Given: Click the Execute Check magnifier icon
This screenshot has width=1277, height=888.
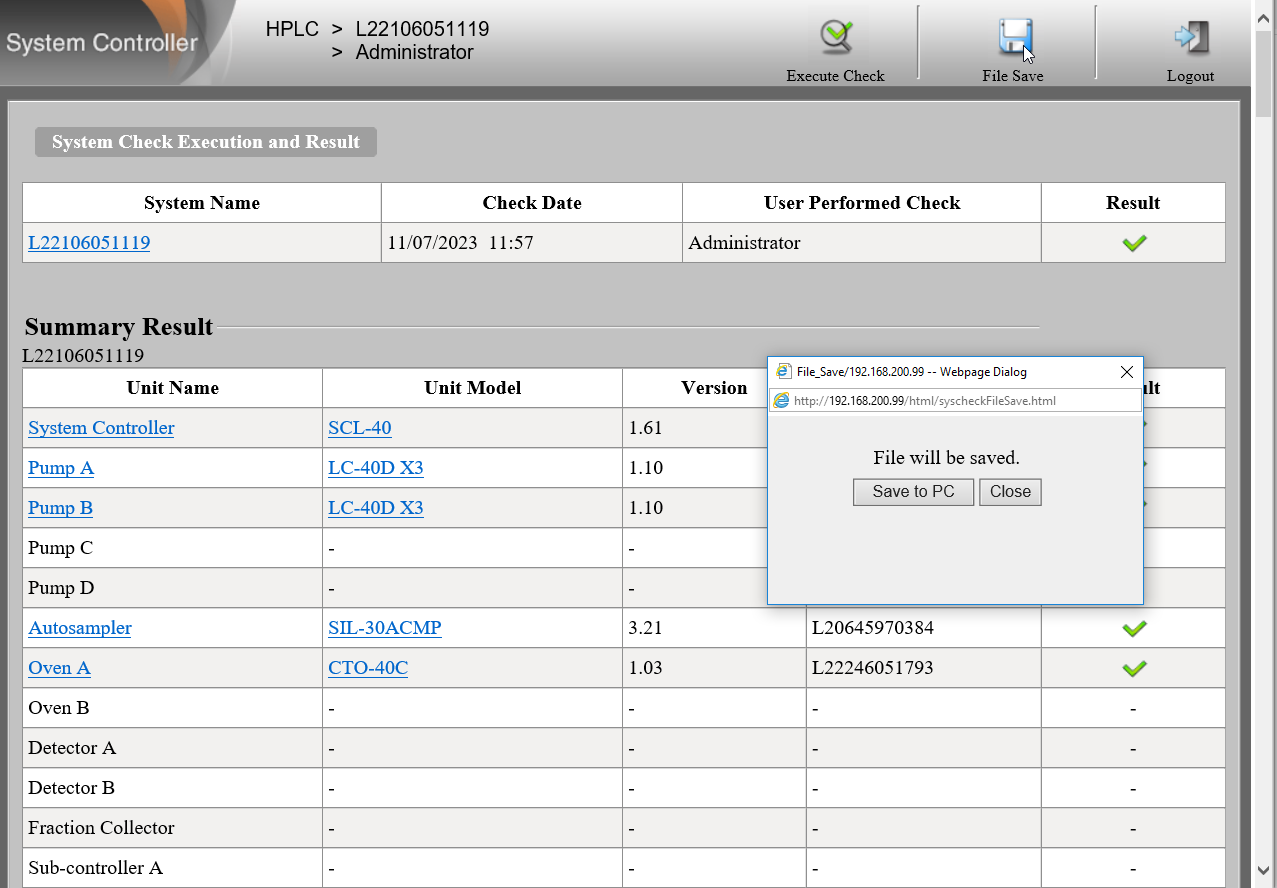Looking at the screenshot, I should coord(836,38).
